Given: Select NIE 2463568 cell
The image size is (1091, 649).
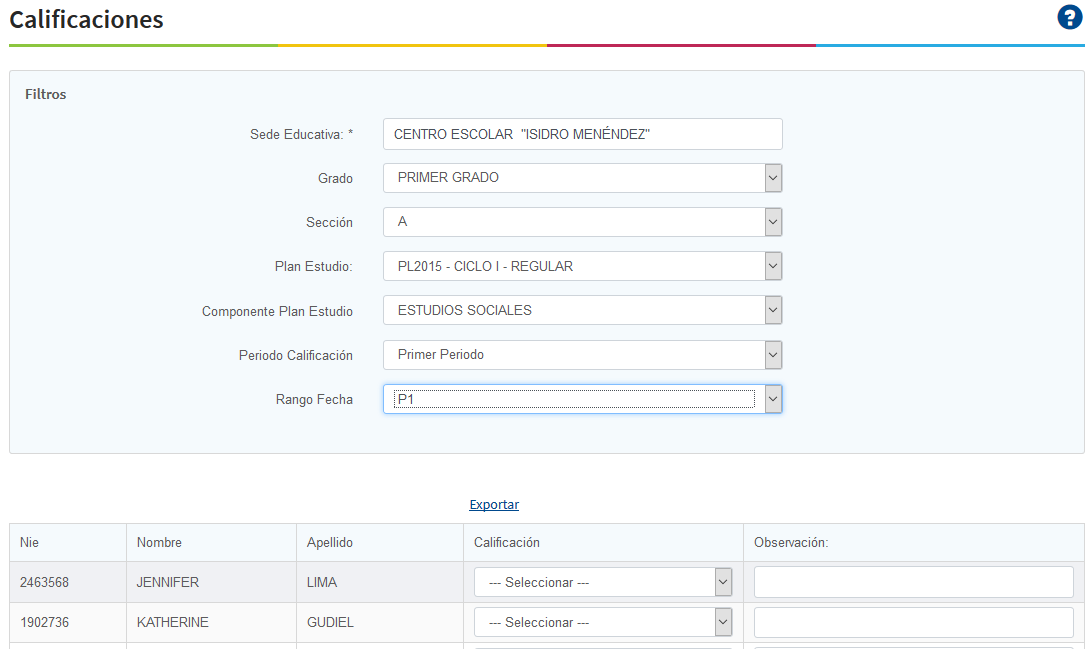Looking at the screenshot, I should [x=45, y=582].
